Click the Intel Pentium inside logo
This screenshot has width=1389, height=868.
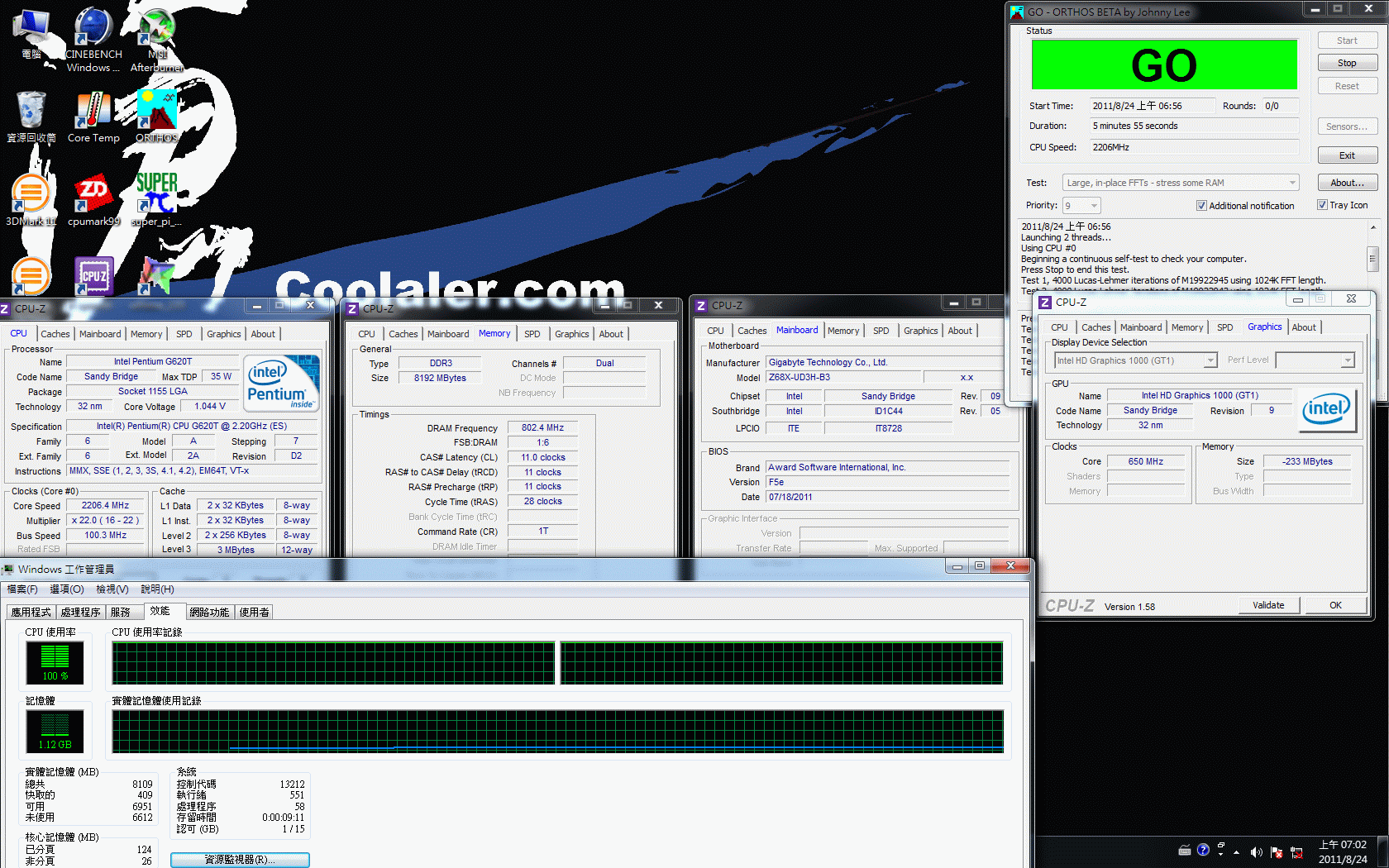[281, 384]
